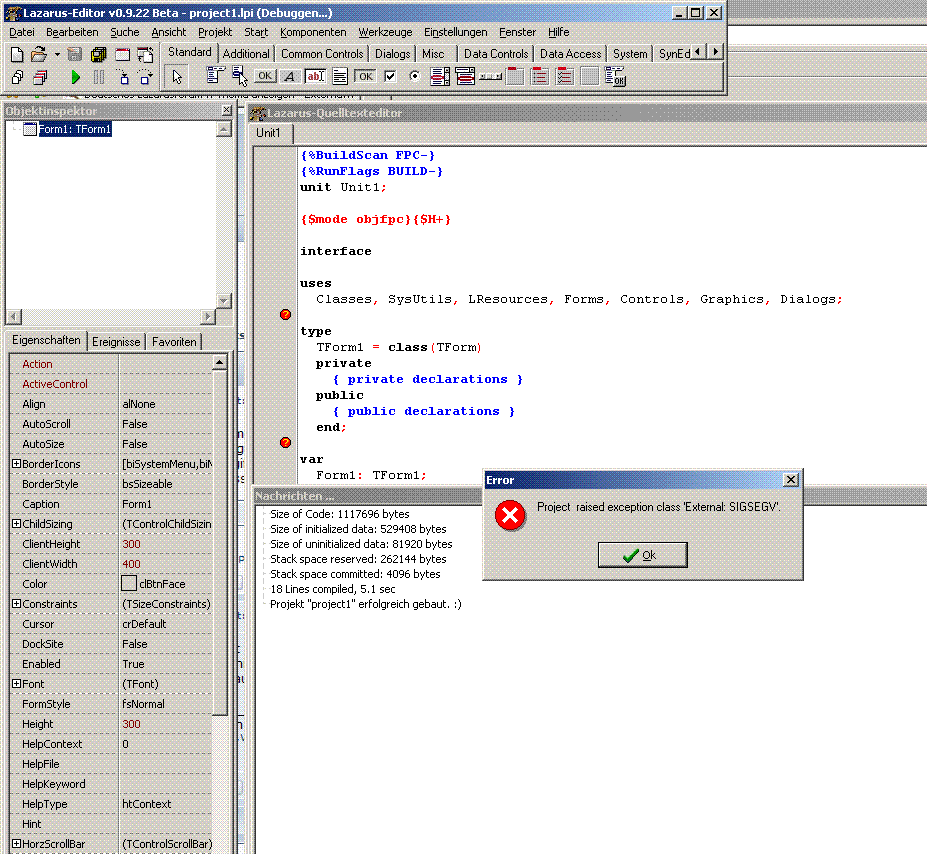
Task: Click the Pause debugger icon
Action: tap(99, 77)
